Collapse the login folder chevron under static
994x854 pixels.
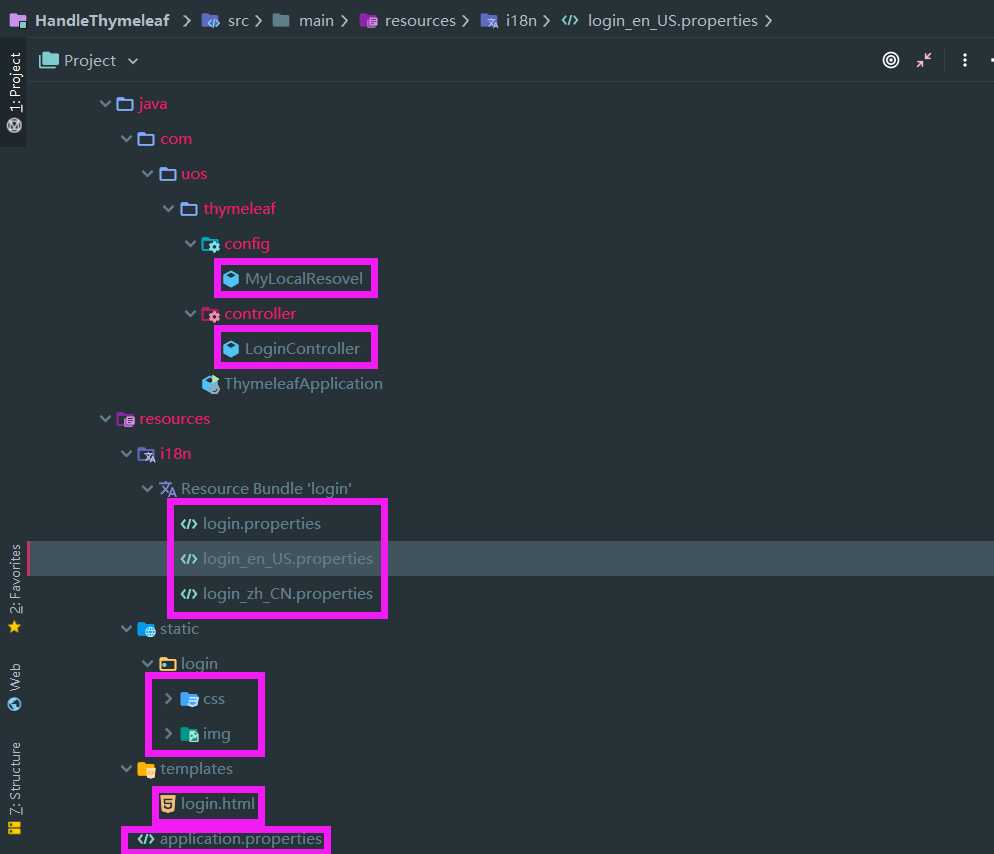[147, 663]
